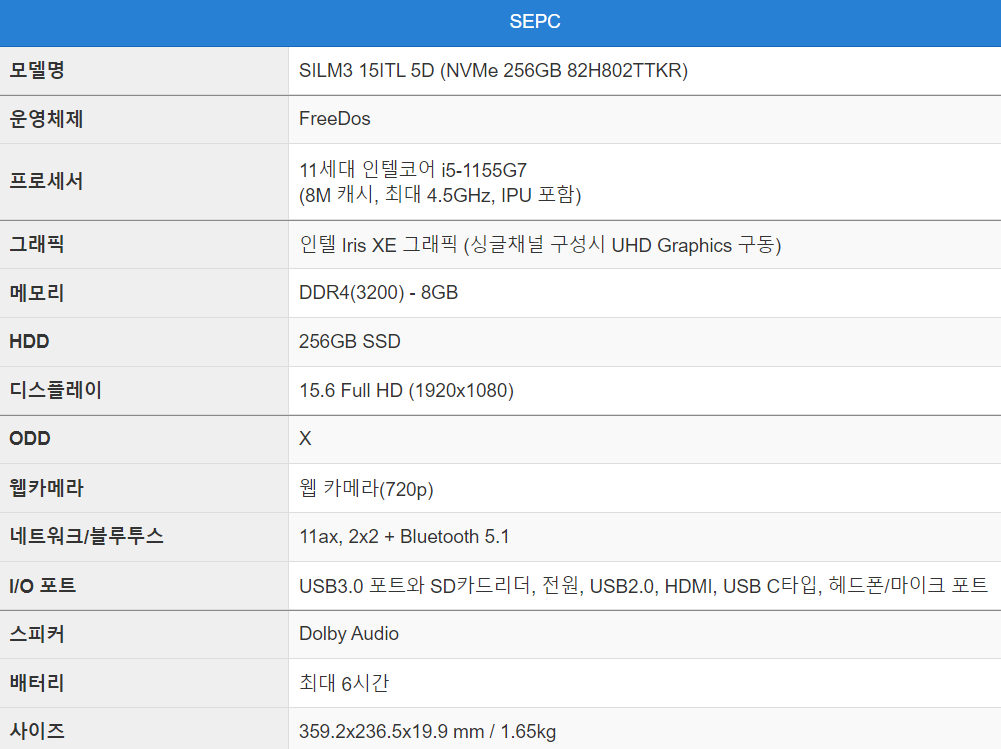Select the 11ax, 2x2 + Bluetooth 5.1 value
The image size is (1001, 749).
404,536
